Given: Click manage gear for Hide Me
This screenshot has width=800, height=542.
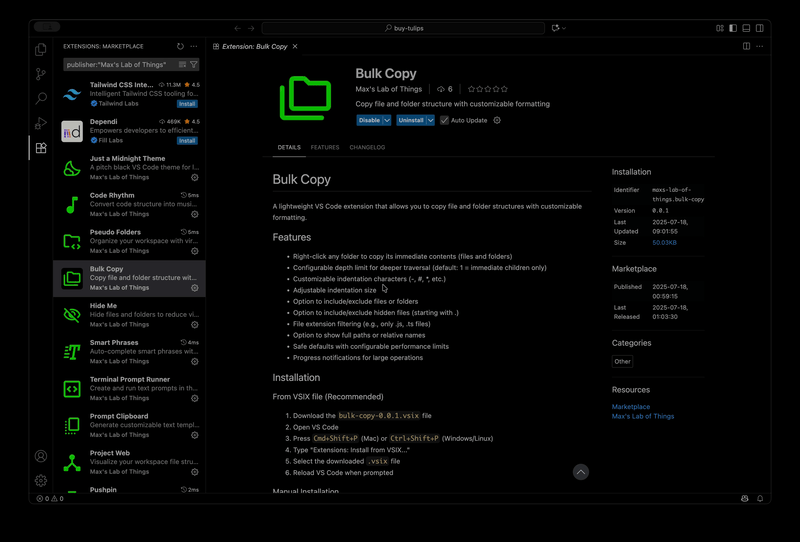Looking at the screenshot, I should [x=194, y=325].
